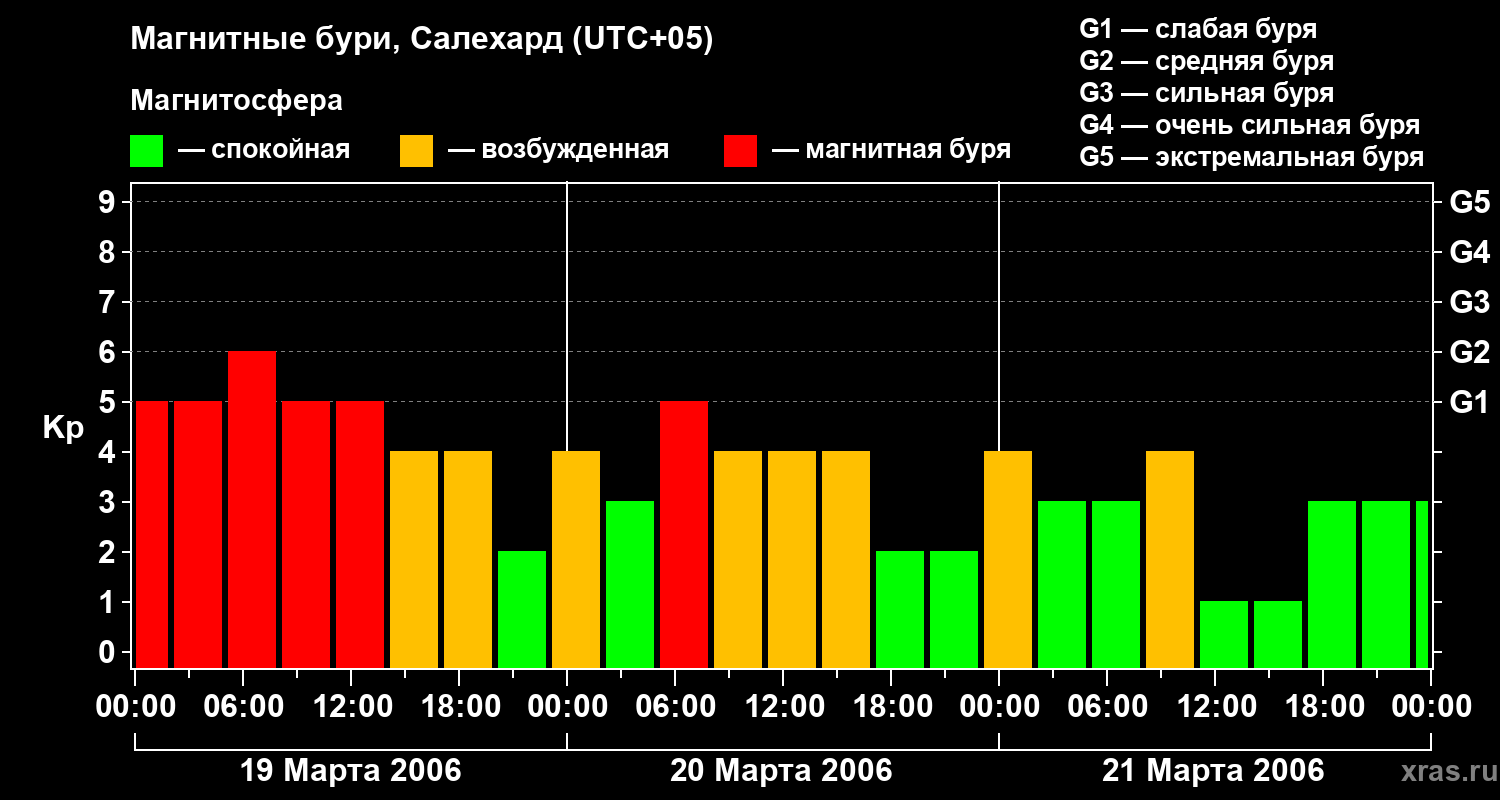1500x800 pixels.
Task: Click the Kp axis value 4
Action: click(109, 452)
